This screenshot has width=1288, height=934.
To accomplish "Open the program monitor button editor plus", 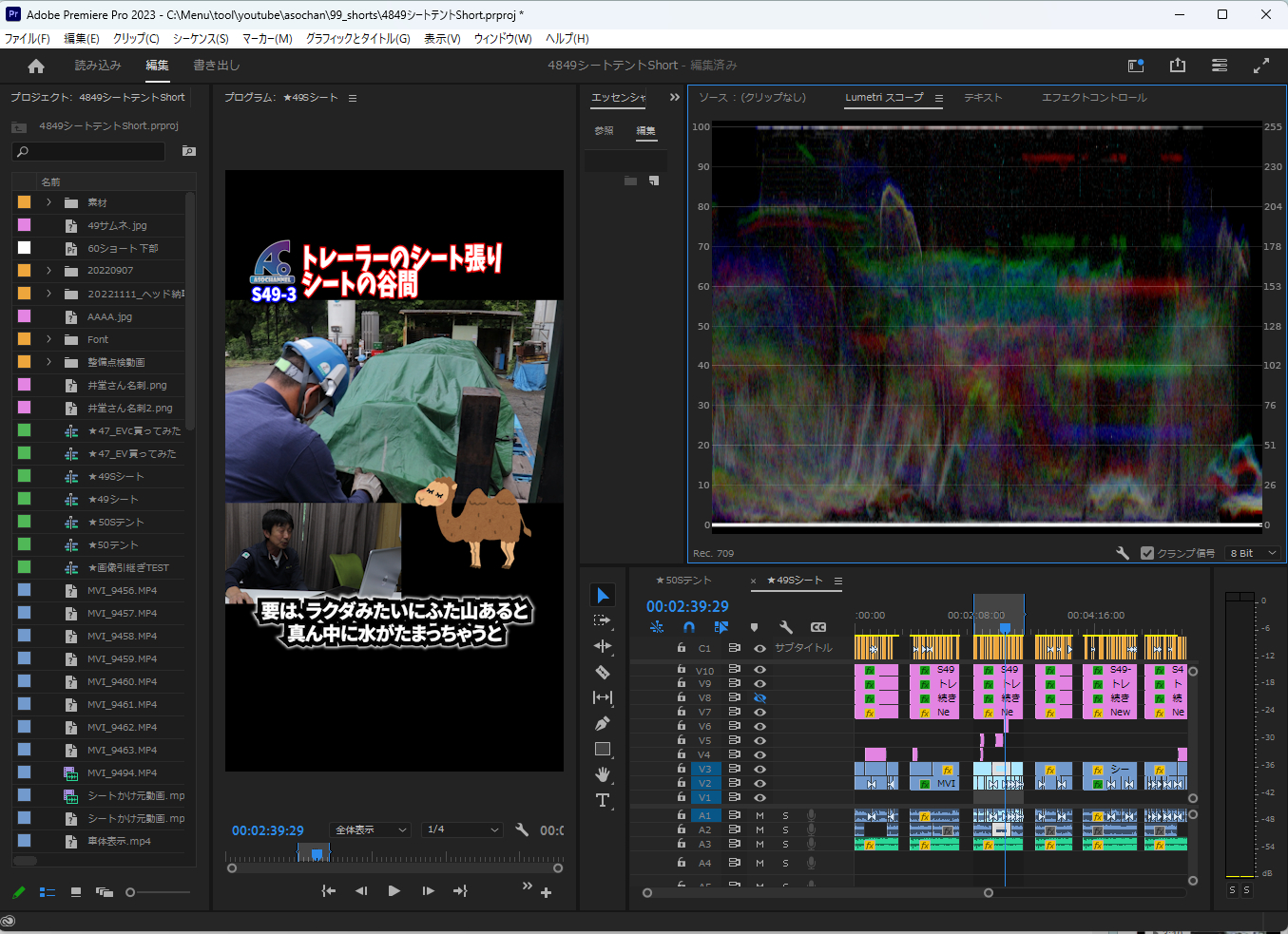I will tap(546, 892).
